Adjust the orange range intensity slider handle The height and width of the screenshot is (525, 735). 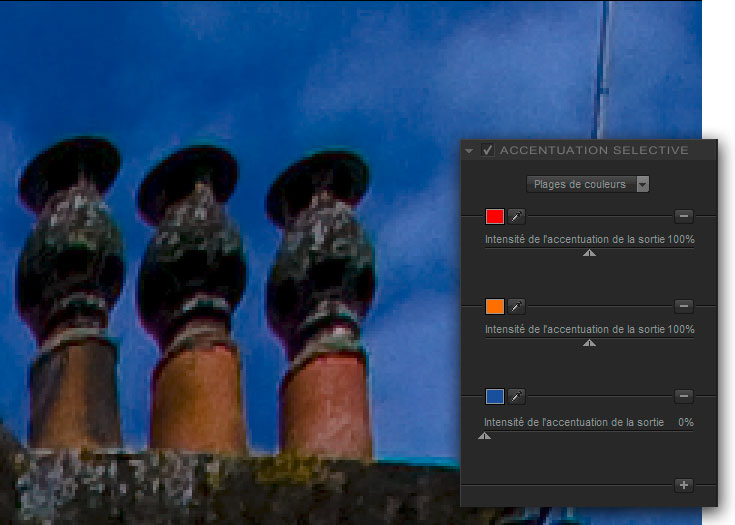click(589, 343)
